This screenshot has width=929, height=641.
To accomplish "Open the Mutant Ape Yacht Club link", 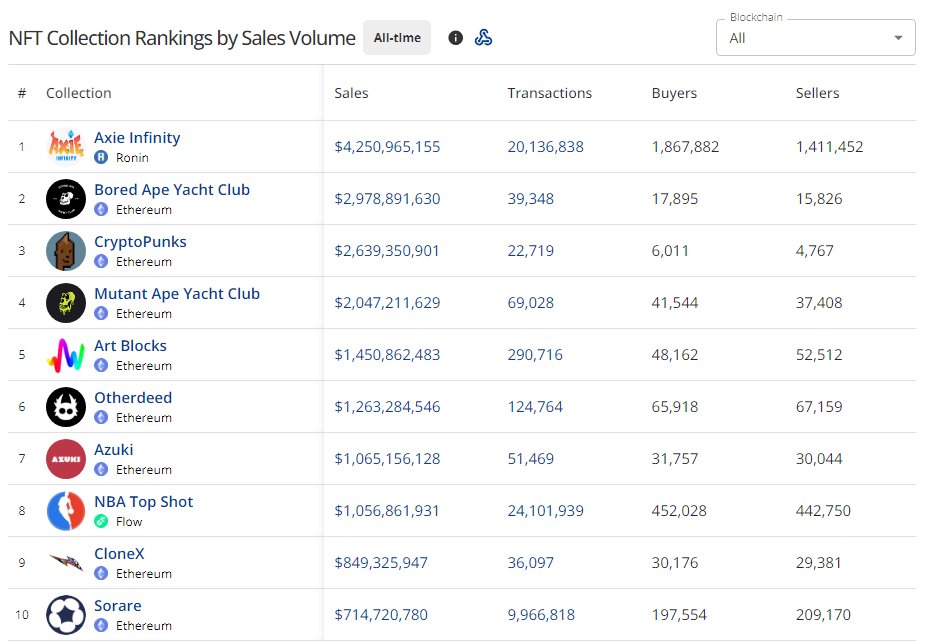I will pos(177,294).
